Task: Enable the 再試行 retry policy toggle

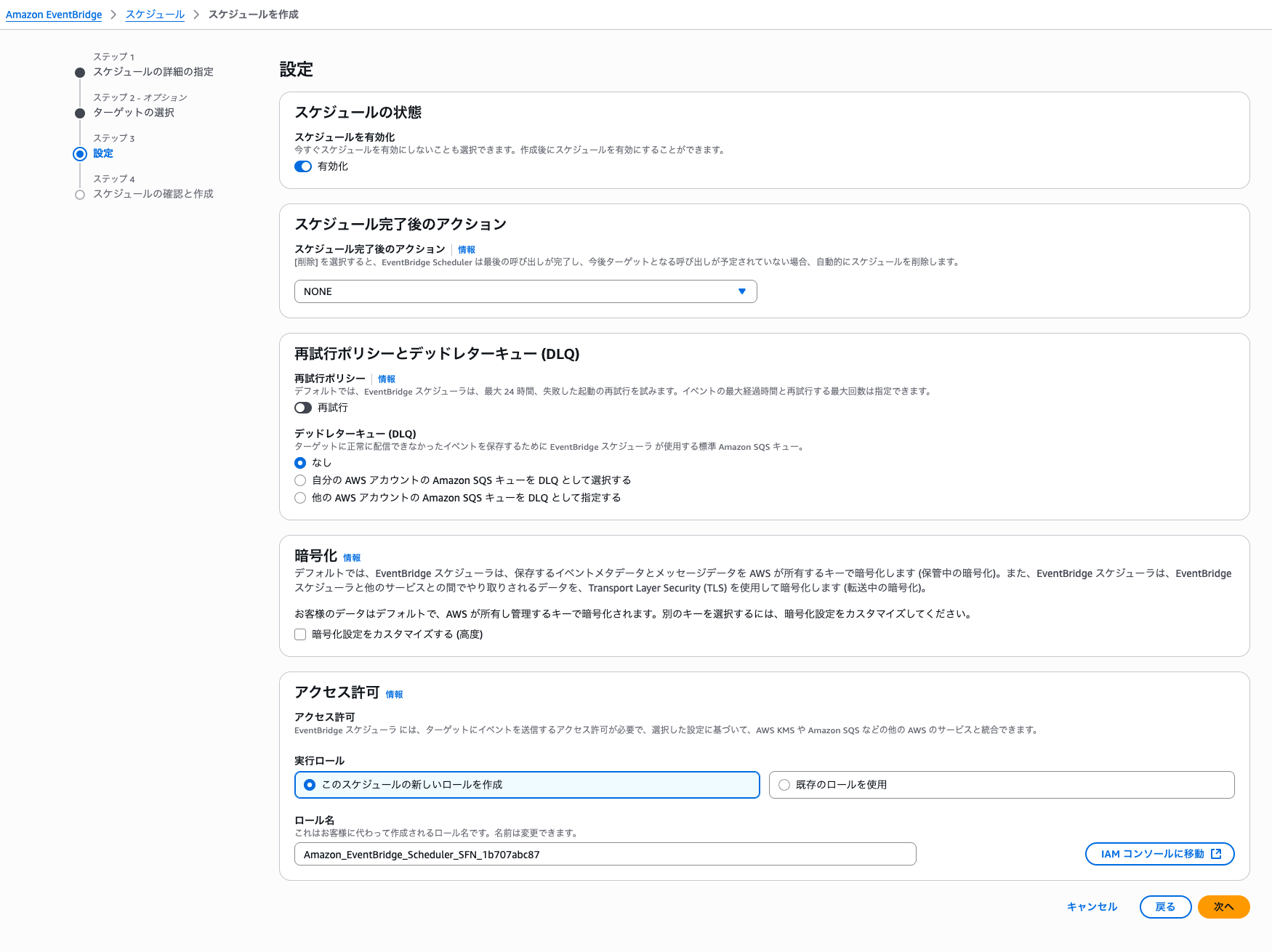Action: coord(303,408)
